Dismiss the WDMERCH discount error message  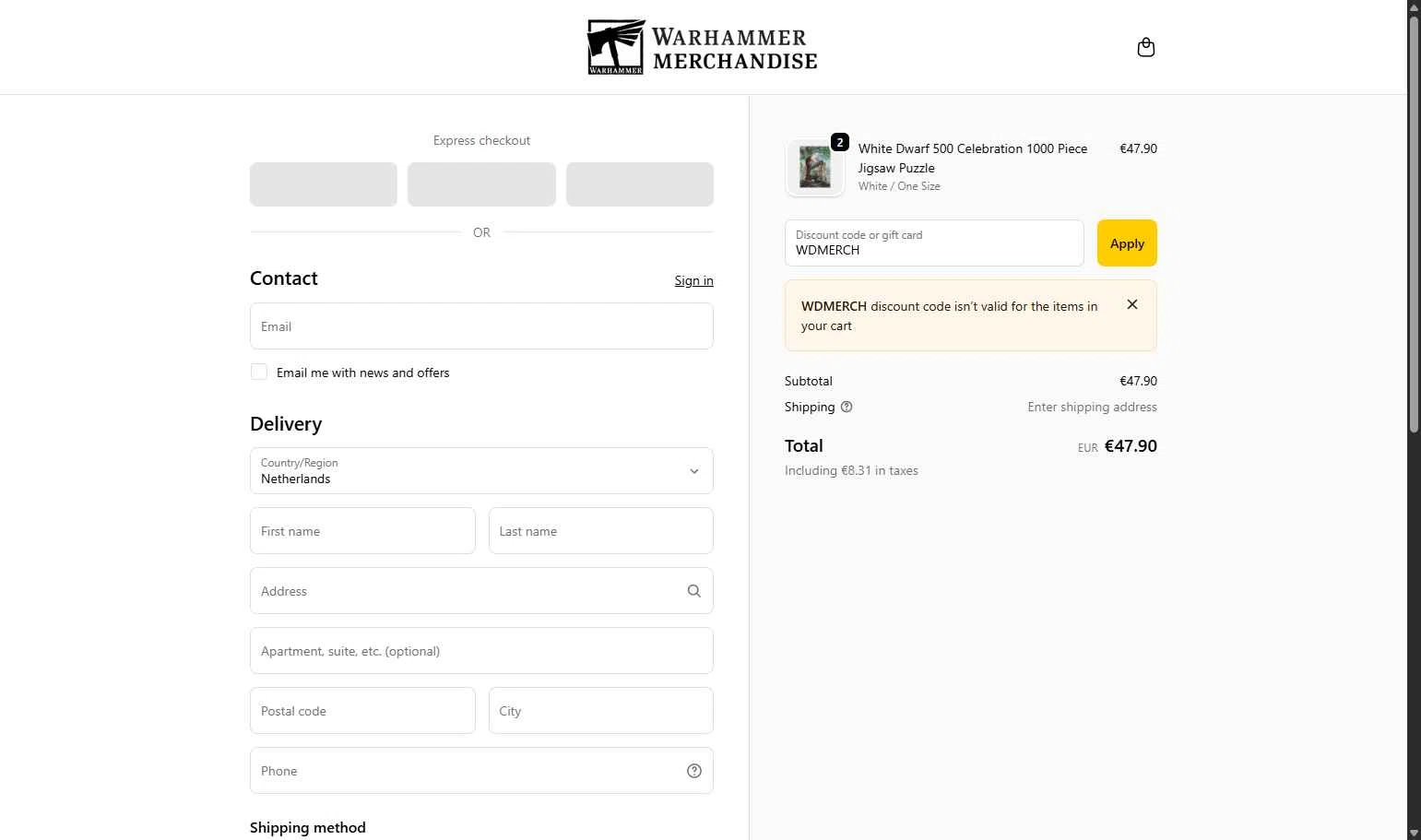point(1132,304)
